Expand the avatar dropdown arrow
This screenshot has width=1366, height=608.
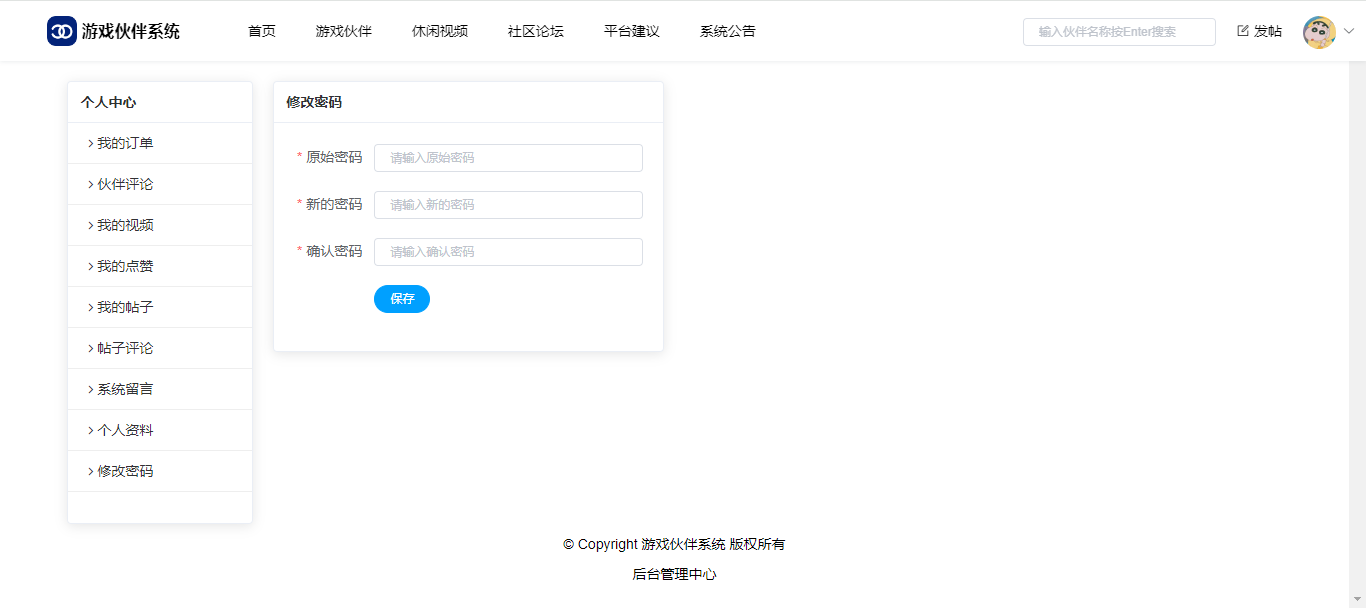(x=1348, y=31)
